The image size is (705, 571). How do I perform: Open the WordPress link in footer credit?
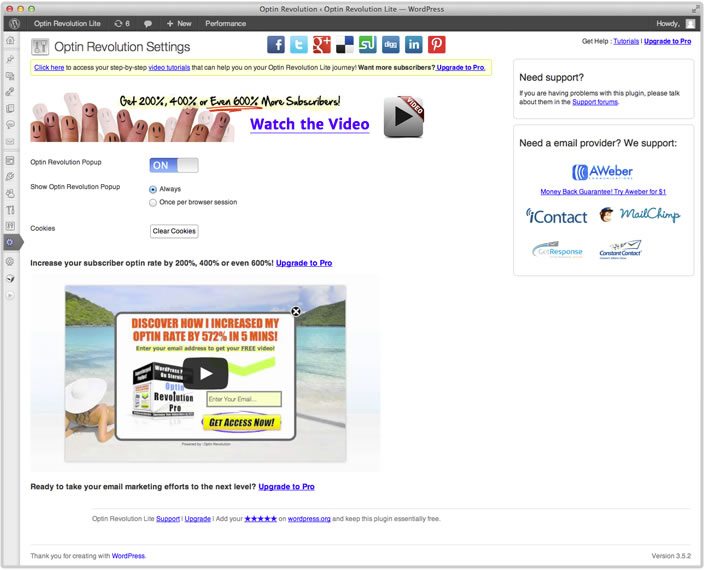pos(128,556)
